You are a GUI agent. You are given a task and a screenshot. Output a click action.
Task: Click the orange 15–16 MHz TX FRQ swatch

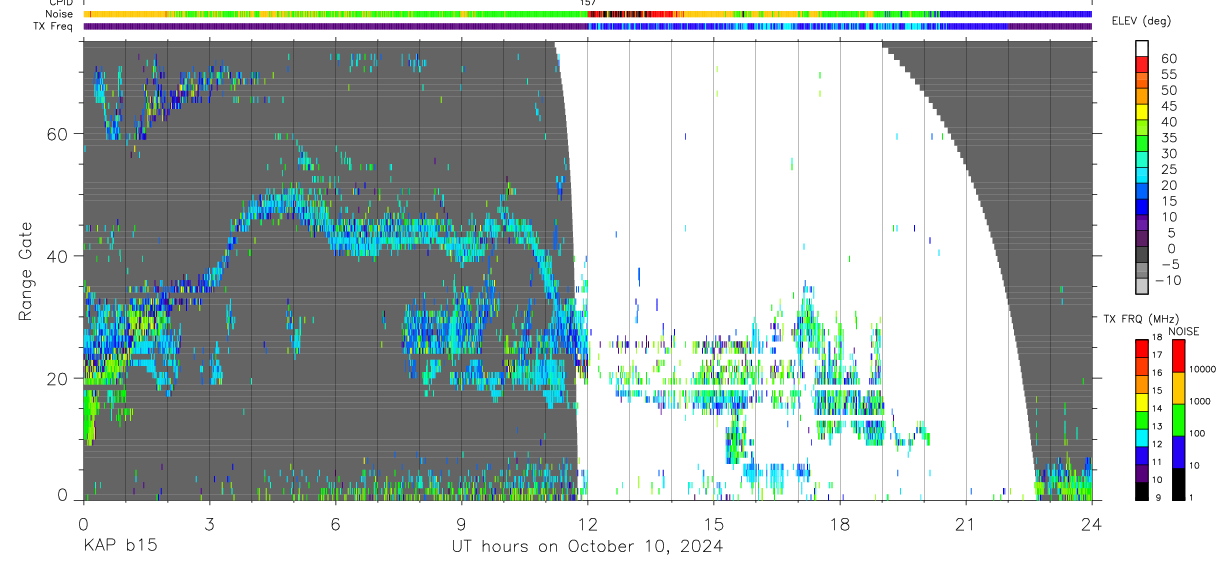(x=1142, y=384)
